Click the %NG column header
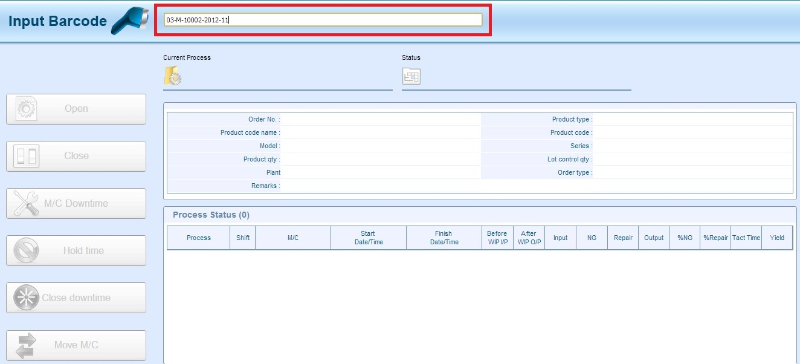 click(x=684, y=238)
